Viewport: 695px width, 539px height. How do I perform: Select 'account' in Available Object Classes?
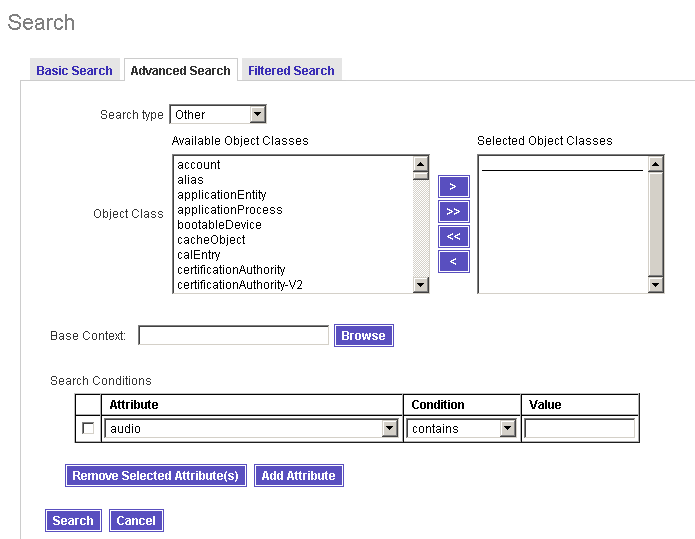[x=293, y=164]
